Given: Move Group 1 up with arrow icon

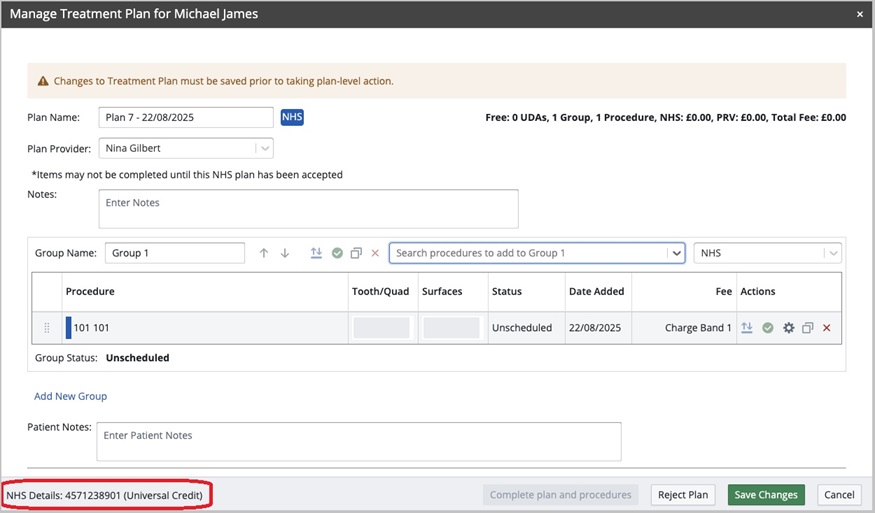Looking at the screenshot, I should pyautogui.click(x=264, y=253).
